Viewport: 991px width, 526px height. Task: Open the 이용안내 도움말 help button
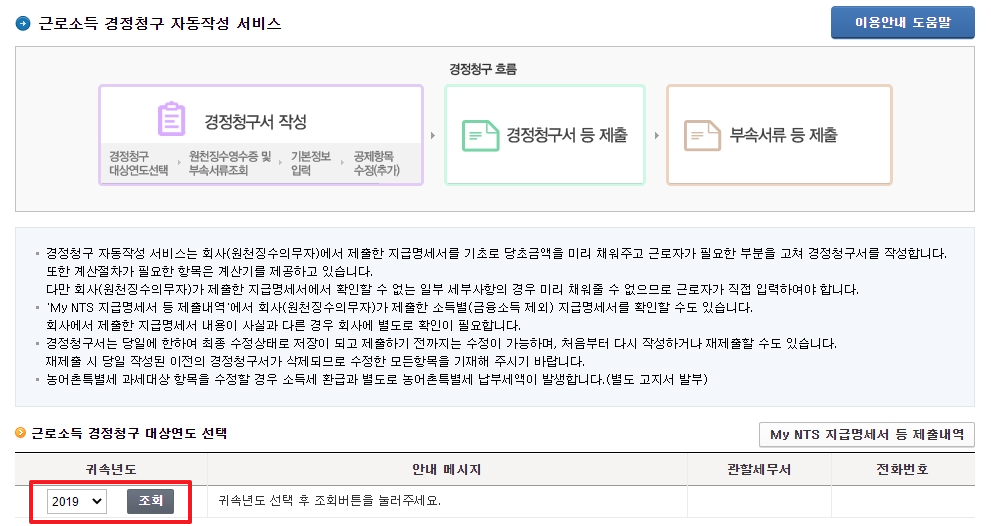tap(903, 23)
